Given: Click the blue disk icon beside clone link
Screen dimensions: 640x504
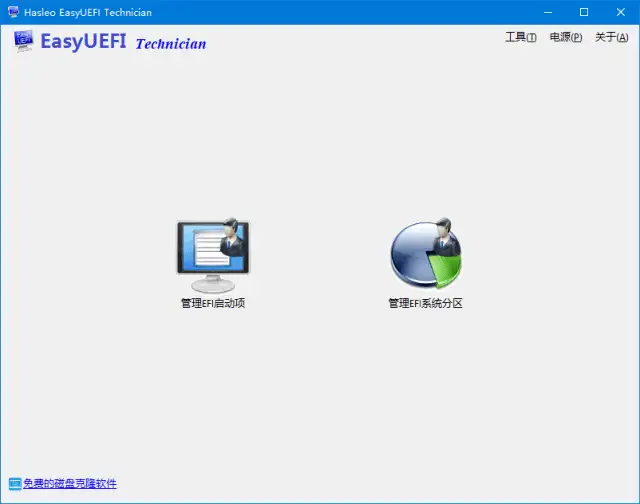Looking at the screenshot, I should coord(14,484).
